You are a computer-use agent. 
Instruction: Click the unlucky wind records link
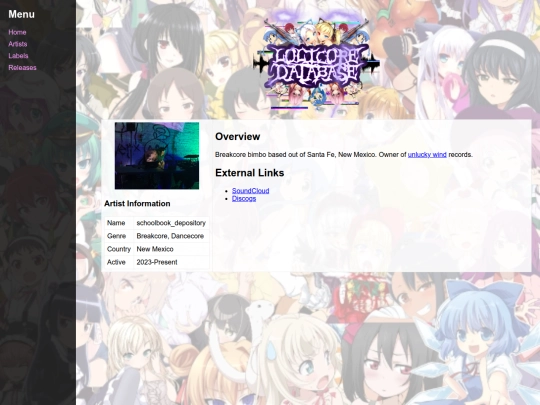point(427,155)
